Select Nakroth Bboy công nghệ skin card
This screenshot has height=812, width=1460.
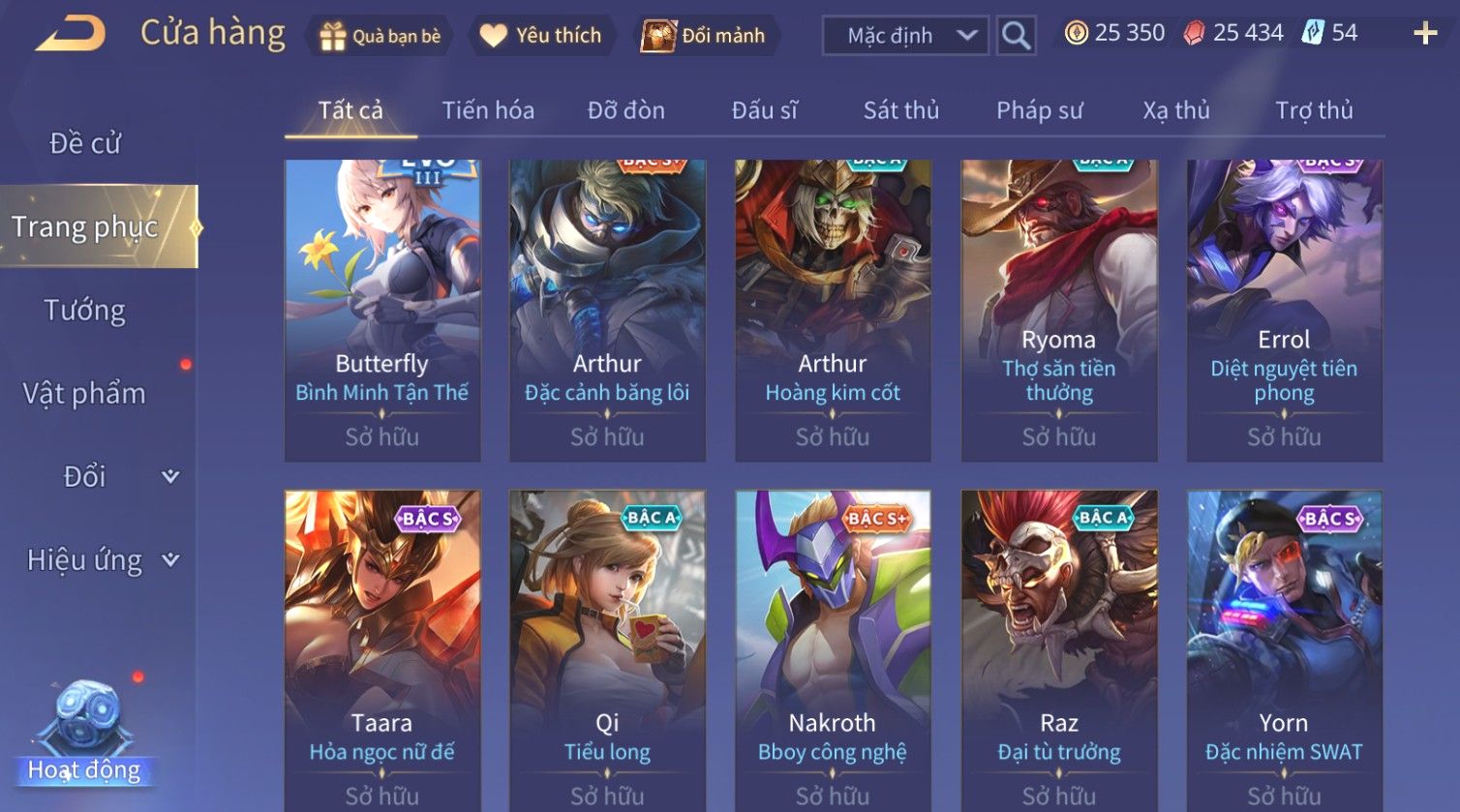[x=833, y=650]
